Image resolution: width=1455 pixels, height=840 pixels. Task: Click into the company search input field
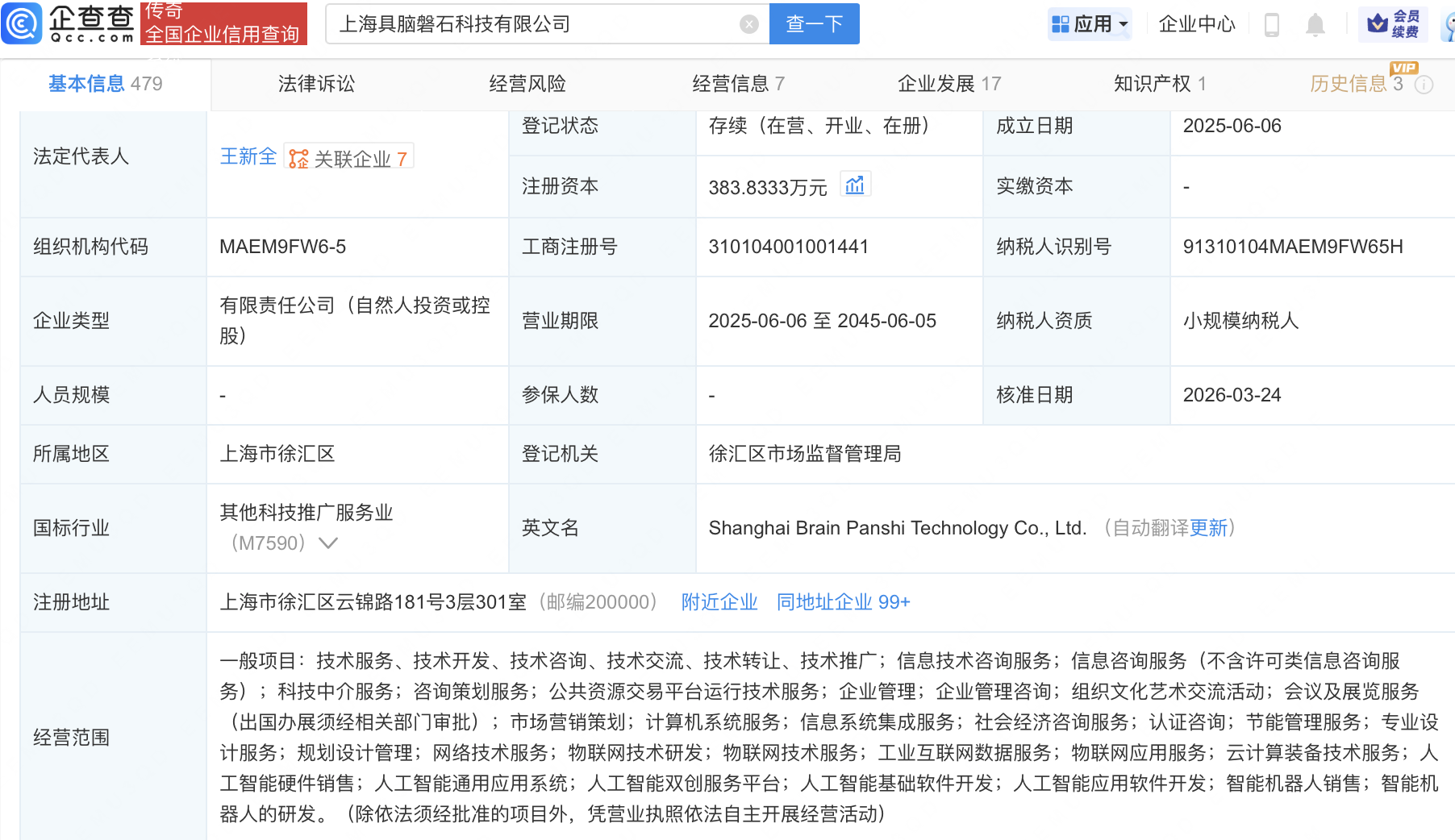click(532, 24)
